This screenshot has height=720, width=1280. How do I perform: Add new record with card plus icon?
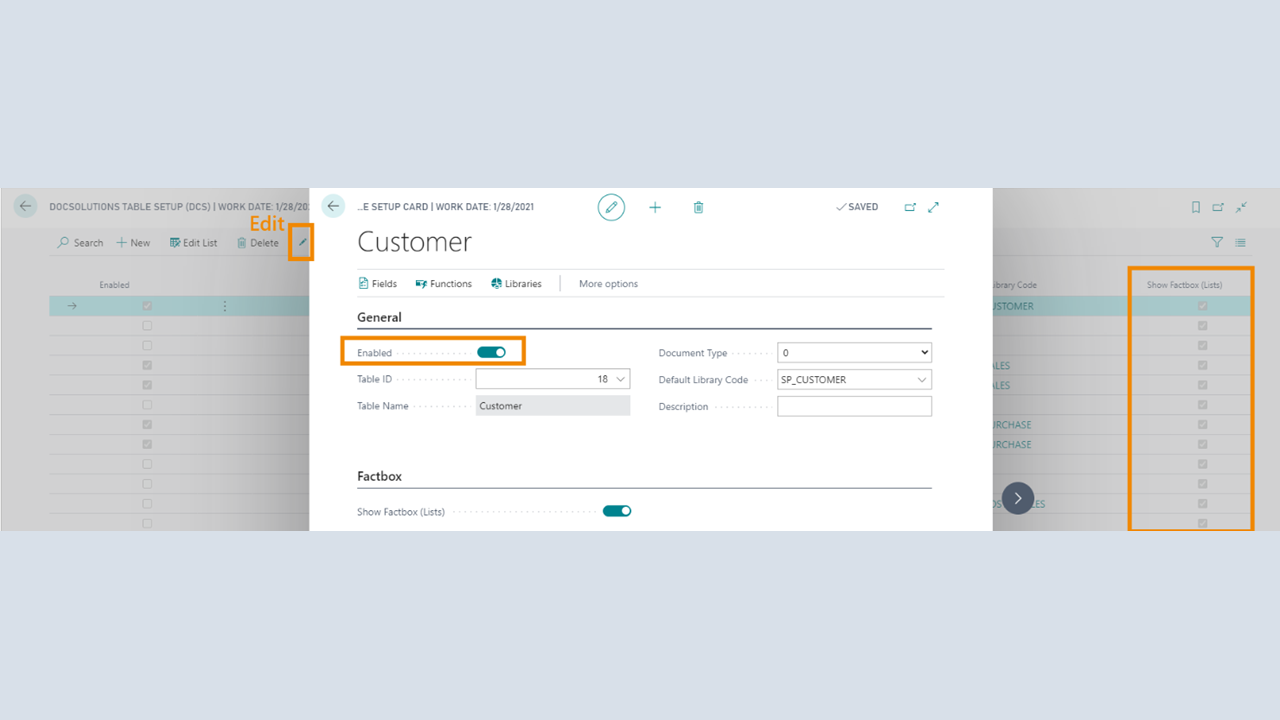click(x=655, y=207)
